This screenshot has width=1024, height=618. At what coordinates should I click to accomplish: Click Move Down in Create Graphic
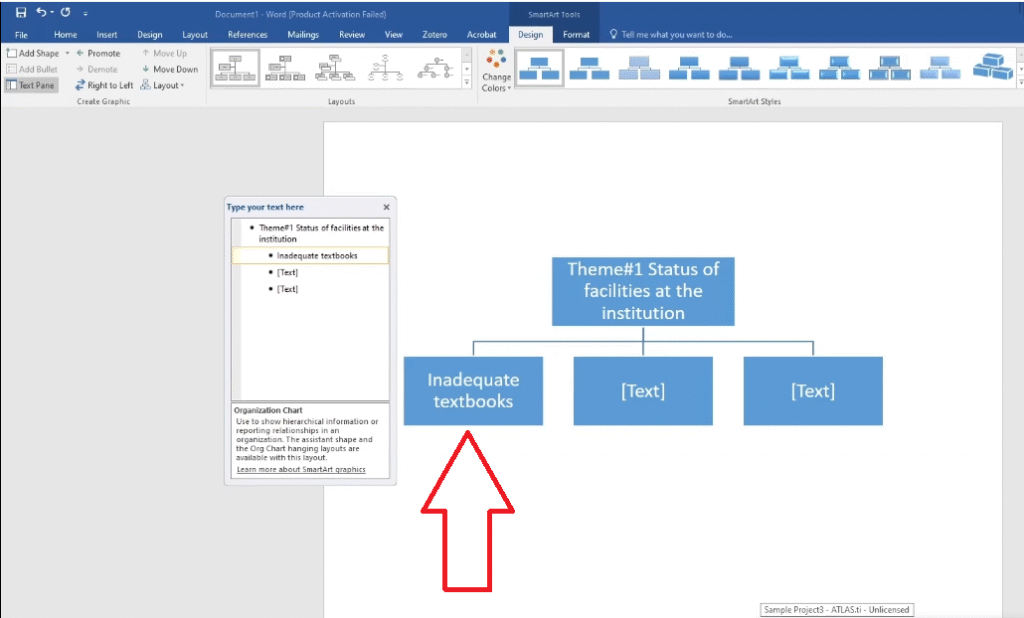[169, 69]
